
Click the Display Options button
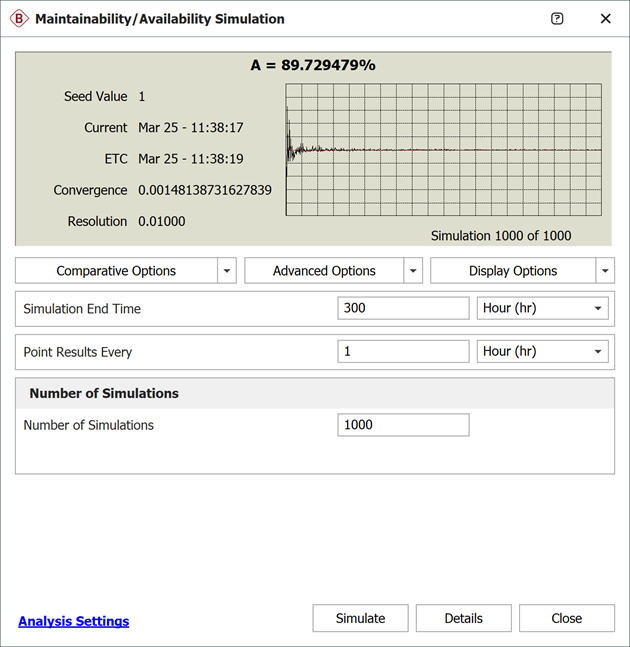[x=513, y=271]
